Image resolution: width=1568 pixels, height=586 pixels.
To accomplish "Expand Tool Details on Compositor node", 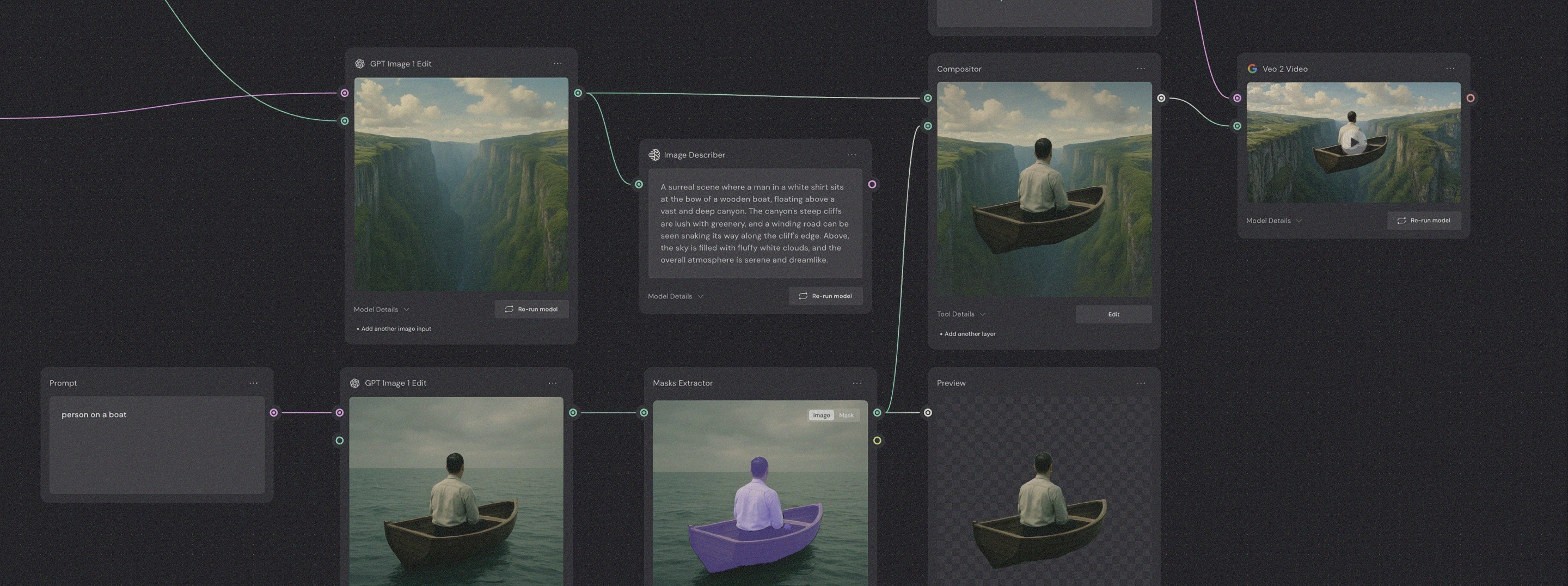I will point(961,314).
